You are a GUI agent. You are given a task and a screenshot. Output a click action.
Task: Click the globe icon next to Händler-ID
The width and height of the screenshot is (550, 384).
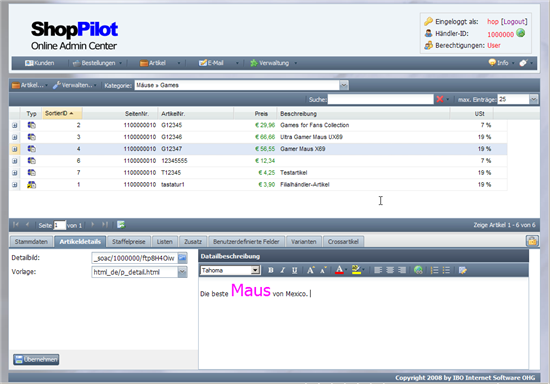click(x=521, y=33)
